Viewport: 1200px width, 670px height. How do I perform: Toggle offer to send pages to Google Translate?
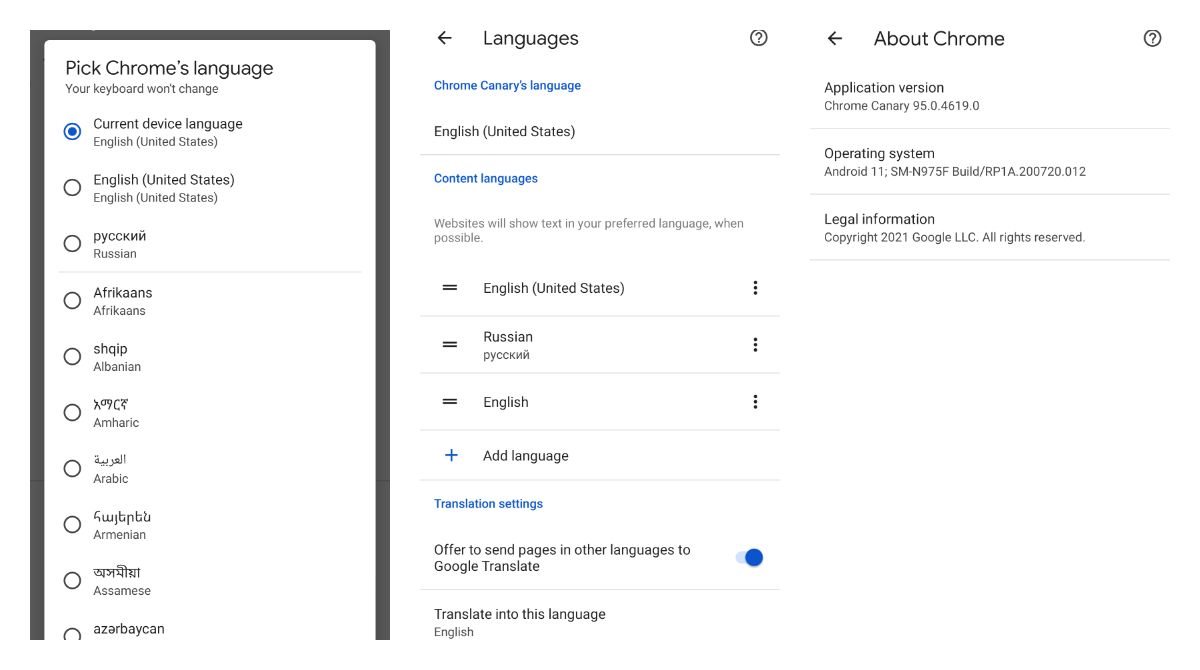tap(750, 557)
